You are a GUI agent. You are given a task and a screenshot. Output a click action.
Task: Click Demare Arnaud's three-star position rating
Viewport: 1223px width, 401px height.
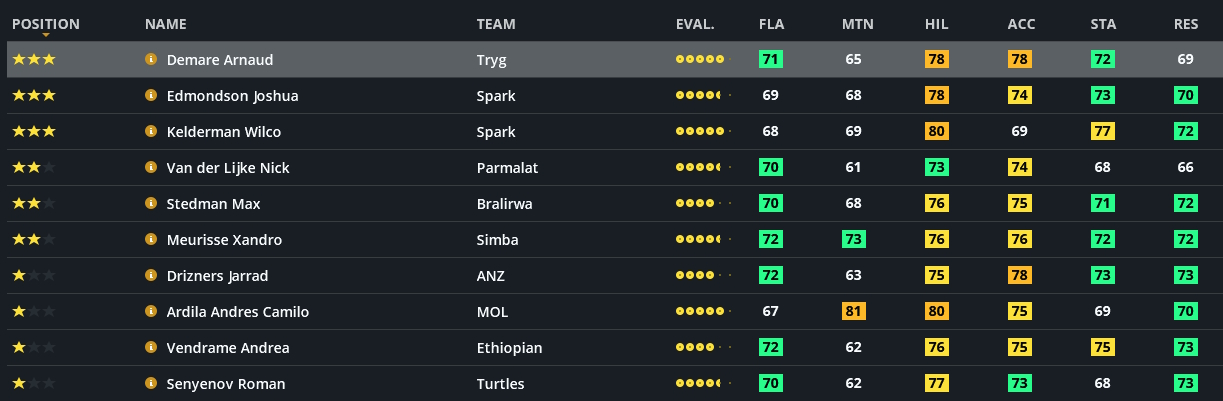click(x=34, y=60)
